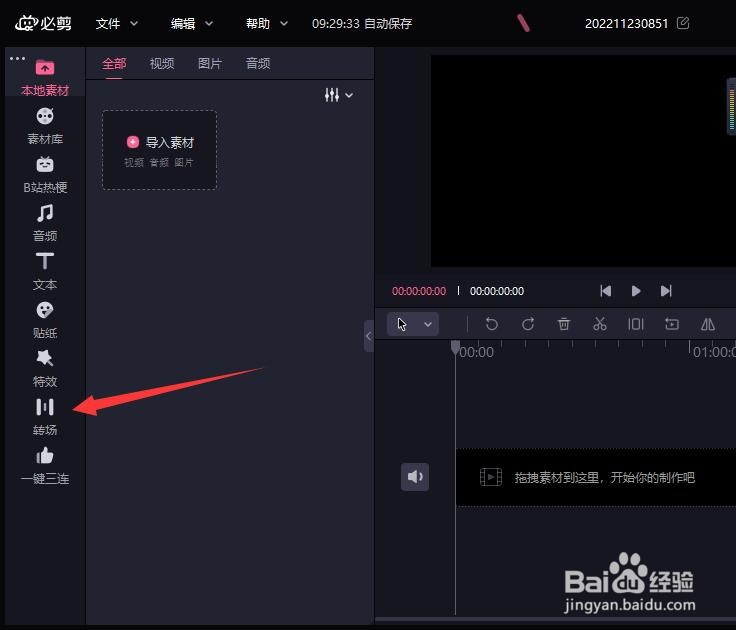The image size is (736, 630).
Task: Click 导入素材 to import media
Action: click(x=160, y=150)
